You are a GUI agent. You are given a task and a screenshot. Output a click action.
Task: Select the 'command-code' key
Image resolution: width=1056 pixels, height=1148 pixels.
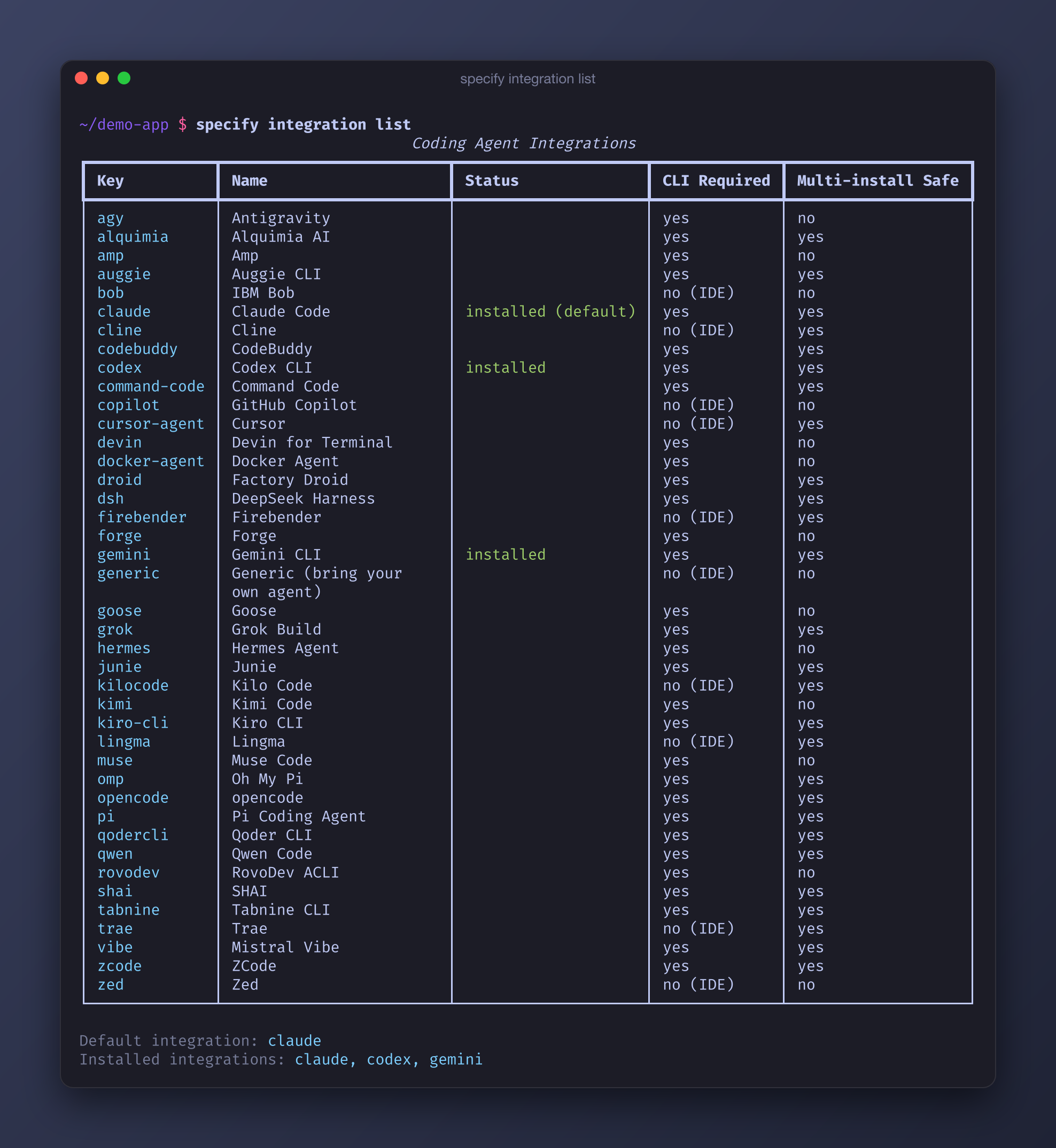[x=151, y=387]
